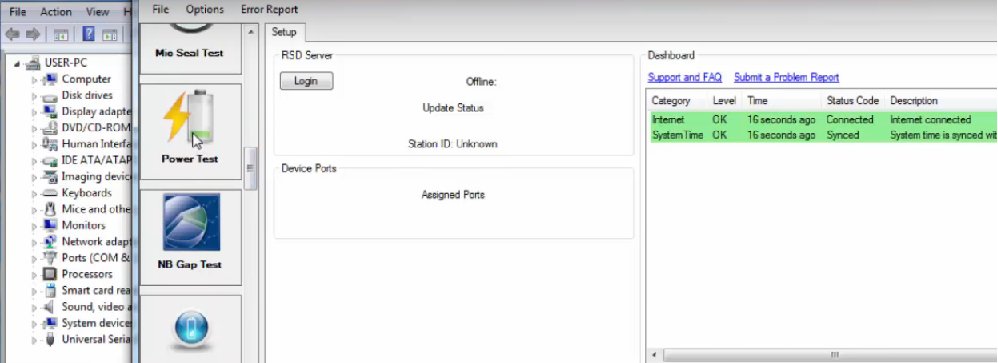998x363 pixels.
Task: Select the USER-PC computer node icon
Action: (x=33, y=62)
